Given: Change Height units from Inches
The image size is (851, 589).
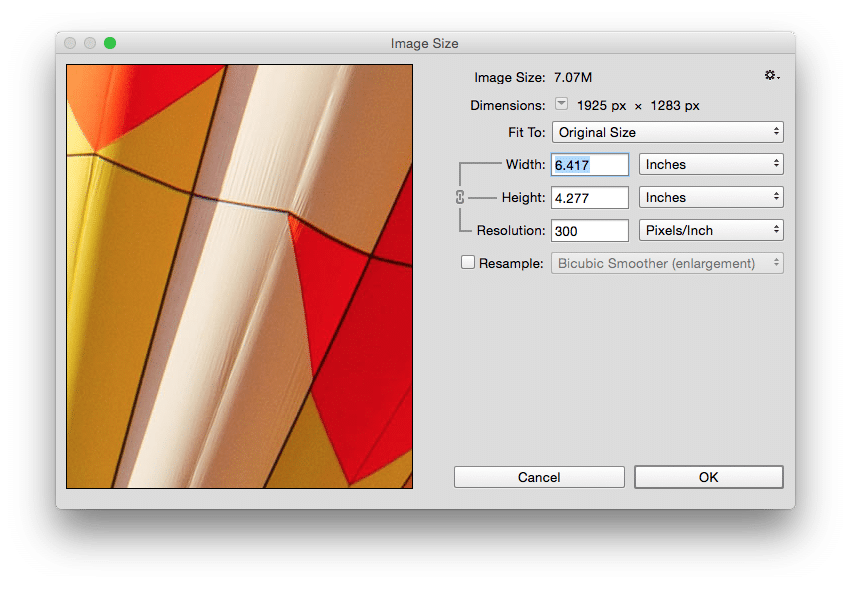Looking at the screenshot, I should [x=711, y=197].
